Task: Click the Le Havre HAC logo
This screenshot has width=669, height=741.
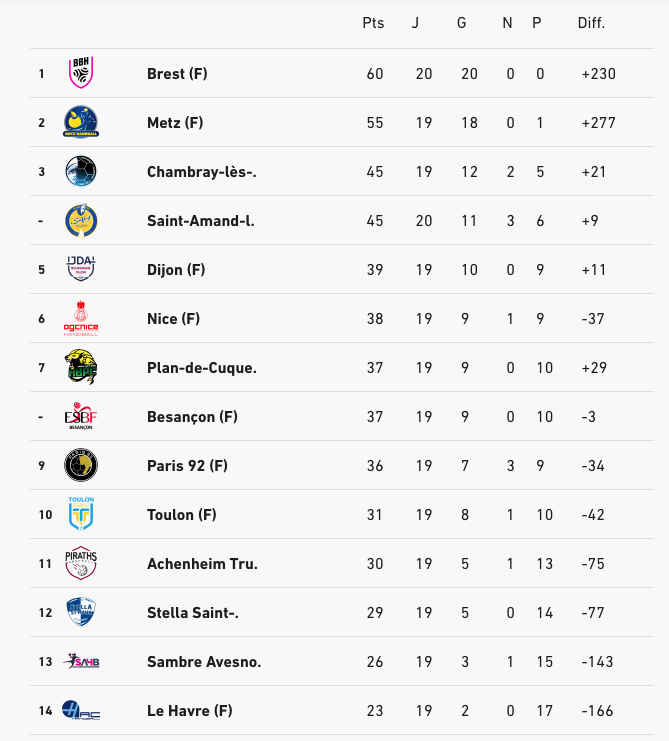Action: (x=81, y=710)
